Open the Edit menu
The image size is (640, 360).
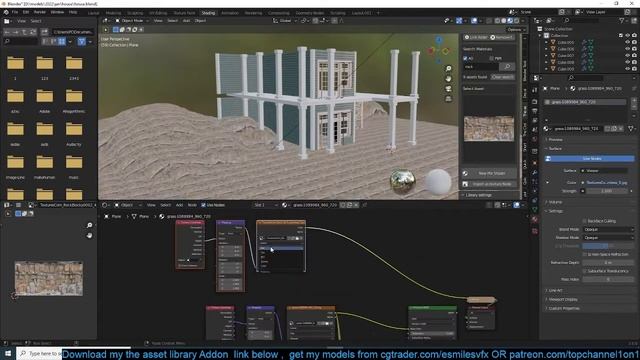tap(26, 12)
